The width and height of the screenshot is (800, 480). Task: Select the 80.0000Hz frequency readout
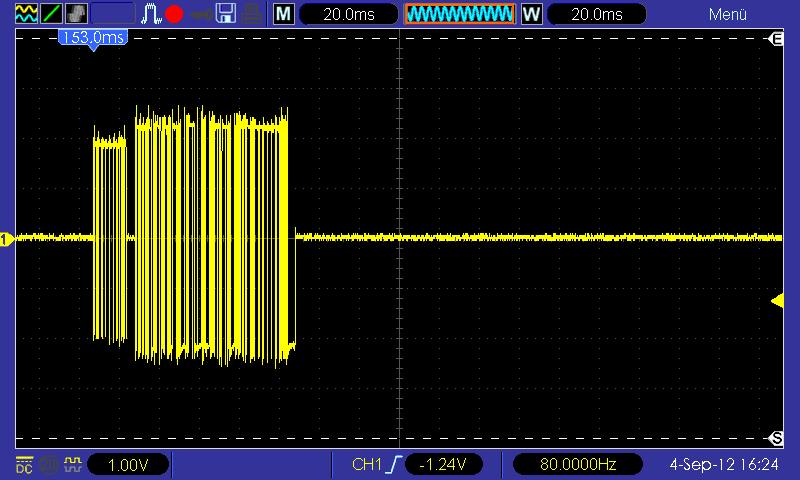578,464
